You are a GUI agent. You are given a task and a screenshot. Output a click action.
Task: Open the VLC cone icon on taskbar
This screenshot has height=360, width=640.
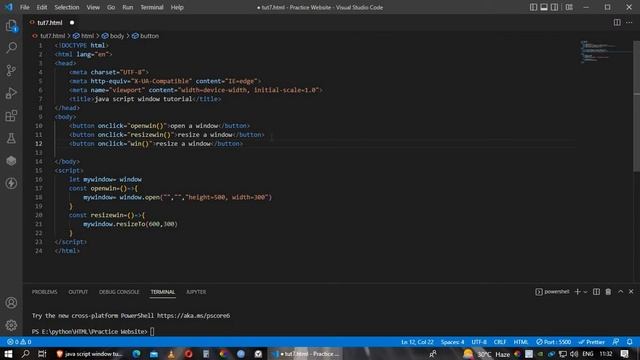171,353
